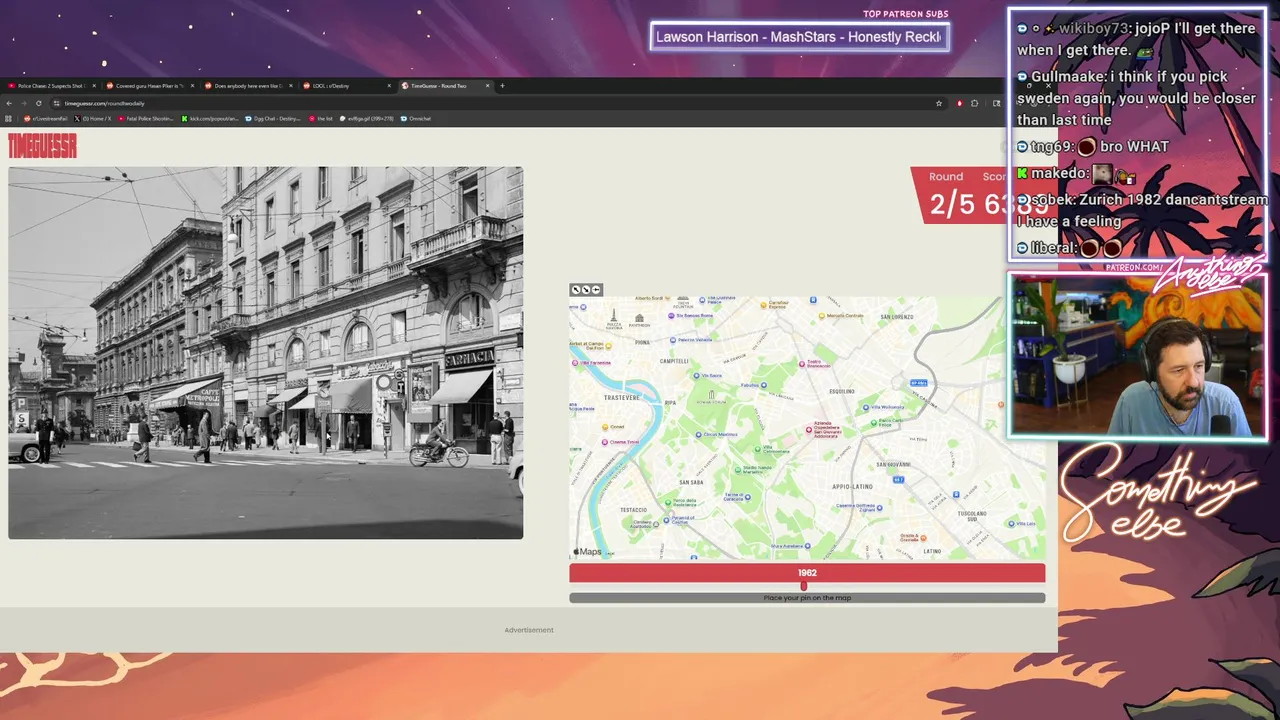Click the Advertisement label below the game
Screen dimensions: 1280x720
[x=529, y=630]
